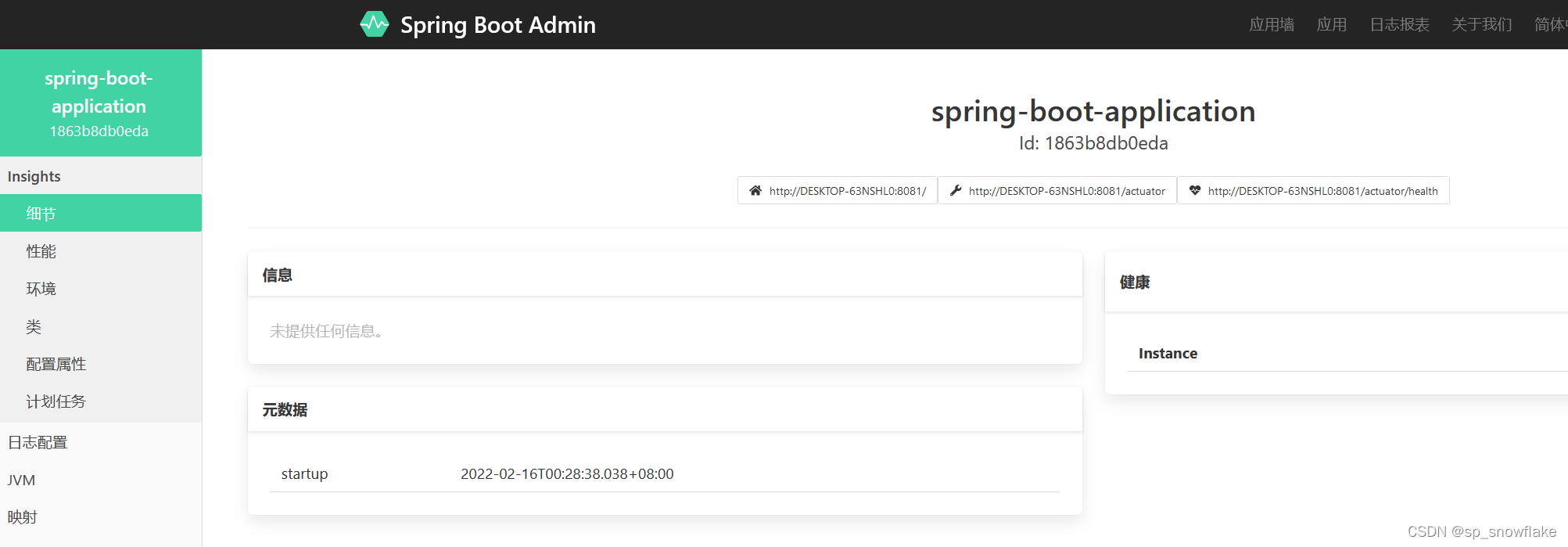The width and height of the screenshot is (1568, 547).
Task: Click the spring-boot-application page title
Action: click(1093, 111)
